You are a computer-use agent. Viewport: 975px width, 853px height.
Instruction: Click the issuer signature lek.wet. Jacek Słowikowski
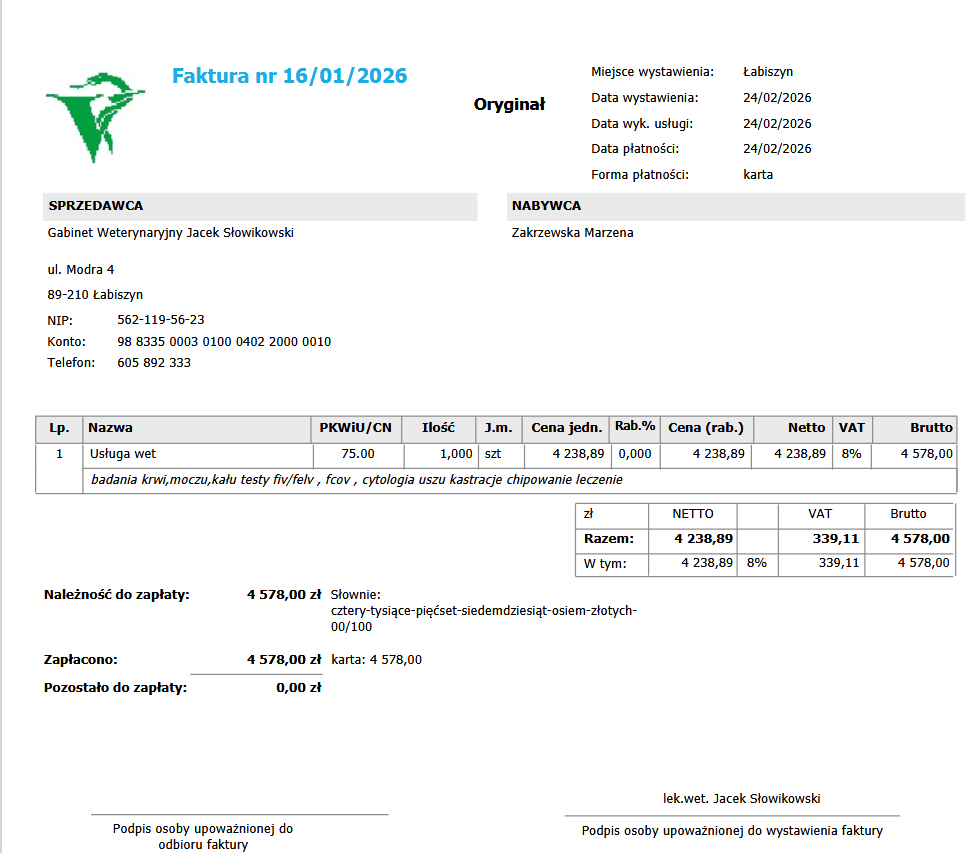point(741,798)
